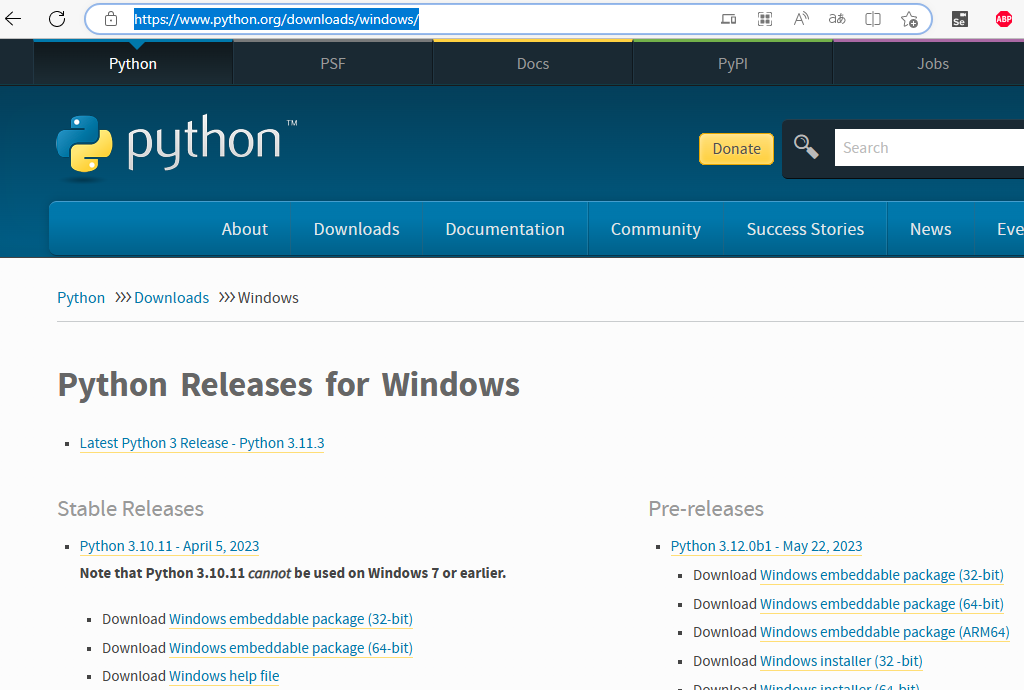Open Latest Python 3 Release - Python 3.11.3
The image size is (1024, 690).
[202, 443]
